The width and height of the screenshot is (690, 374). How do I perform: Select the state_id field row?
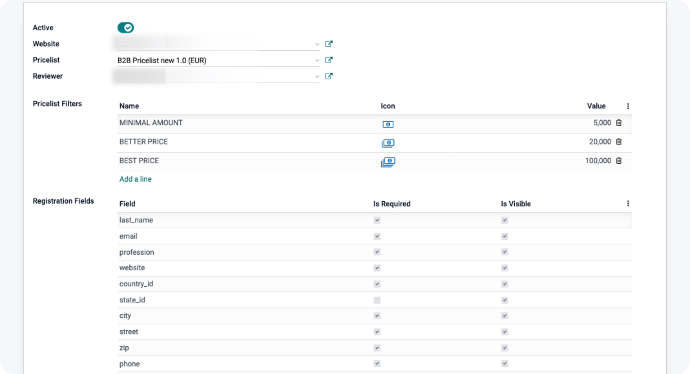point(374,300)
